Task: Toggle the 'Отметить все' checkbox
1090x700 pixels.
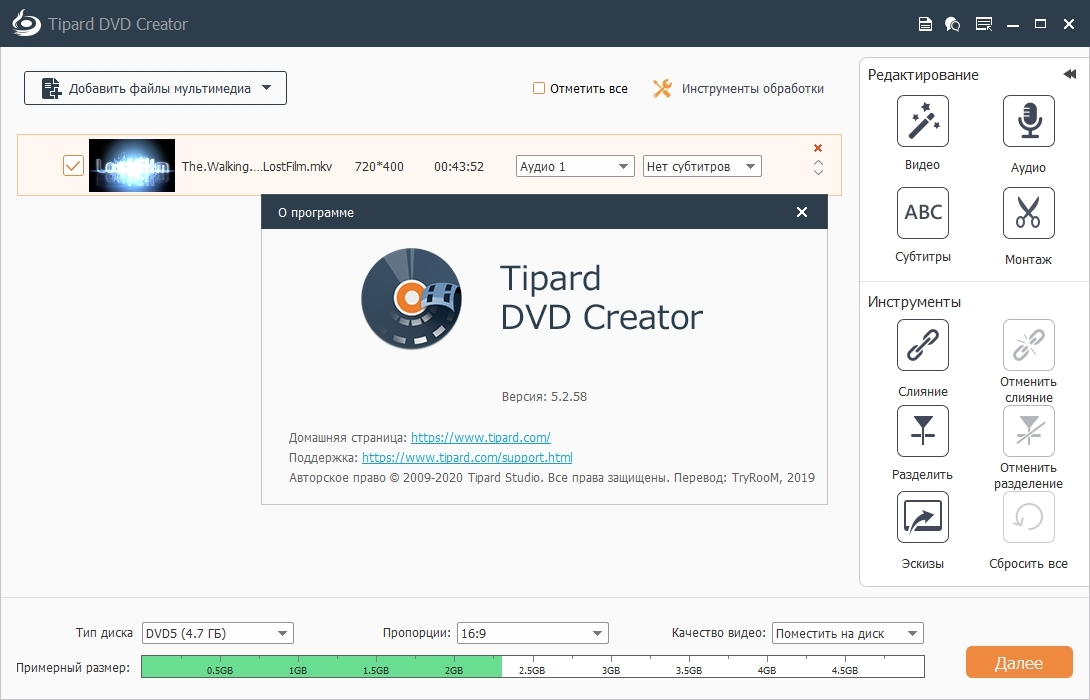Action: tap(540, 88)
